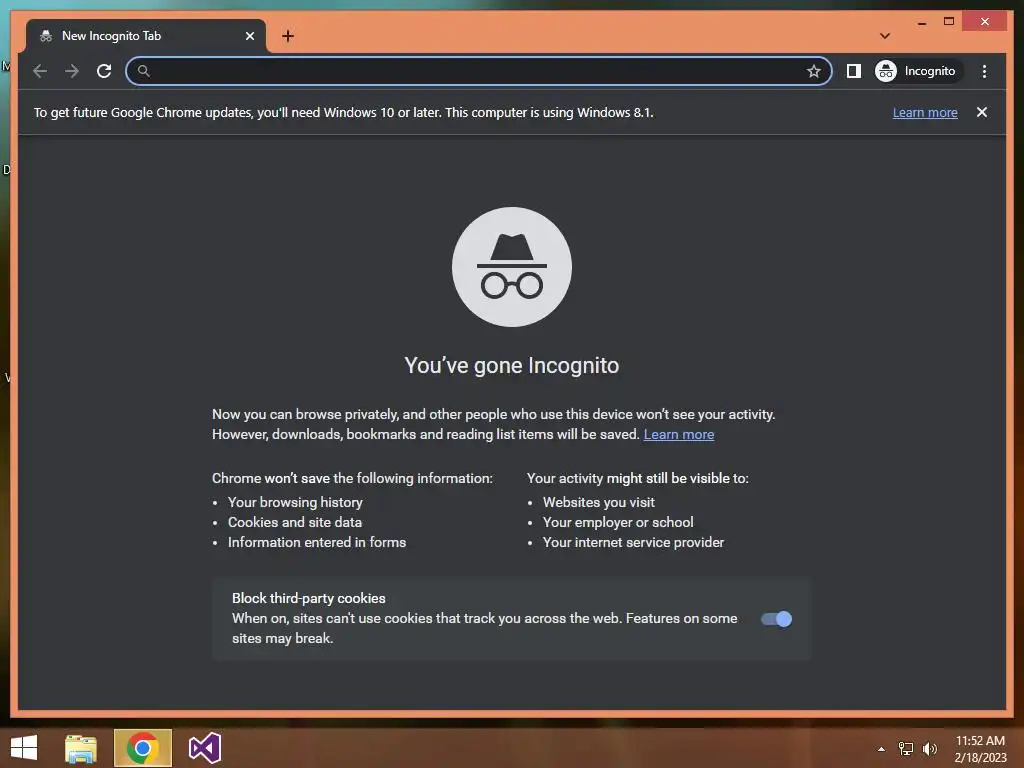Close the New Incognito Tab

point(249,36)
